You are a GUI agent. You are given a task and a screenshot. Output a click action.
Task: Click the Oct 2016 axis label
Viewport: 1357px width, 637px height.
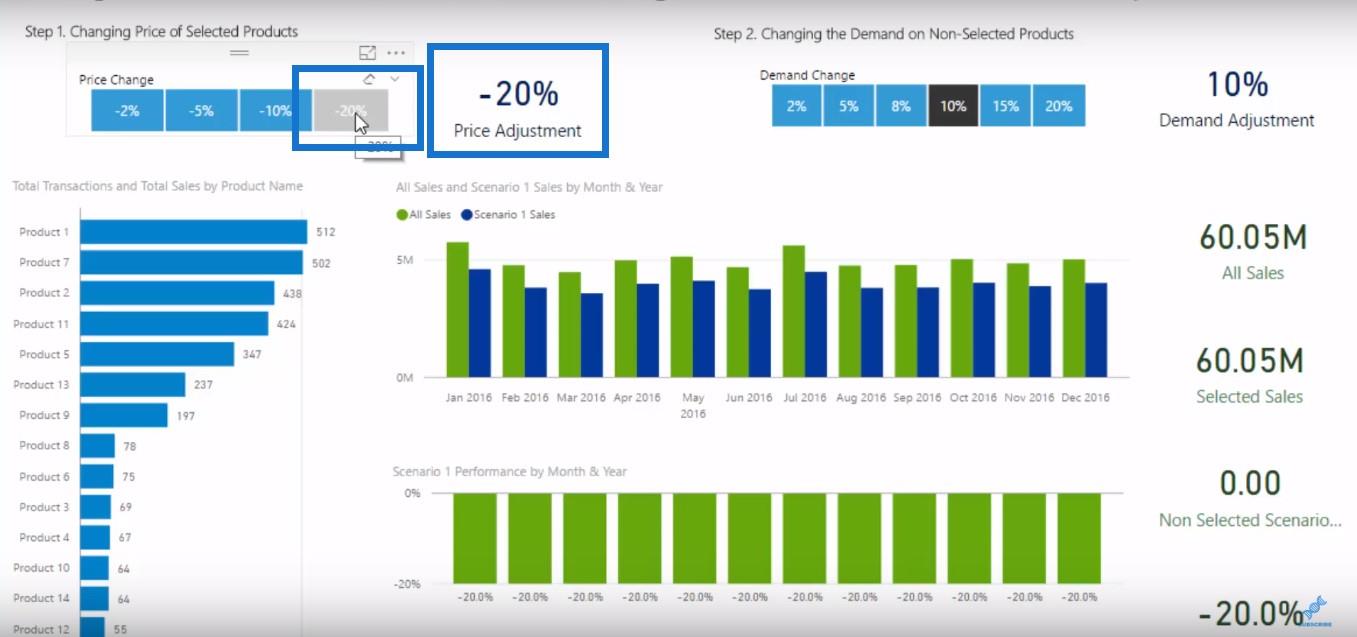[973, 397]
